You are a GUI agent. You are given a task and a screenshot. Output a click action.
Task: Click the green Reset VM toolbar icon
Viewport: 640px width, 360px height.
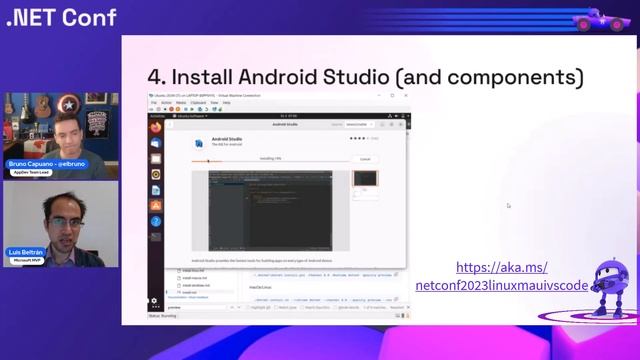[192, 109]
